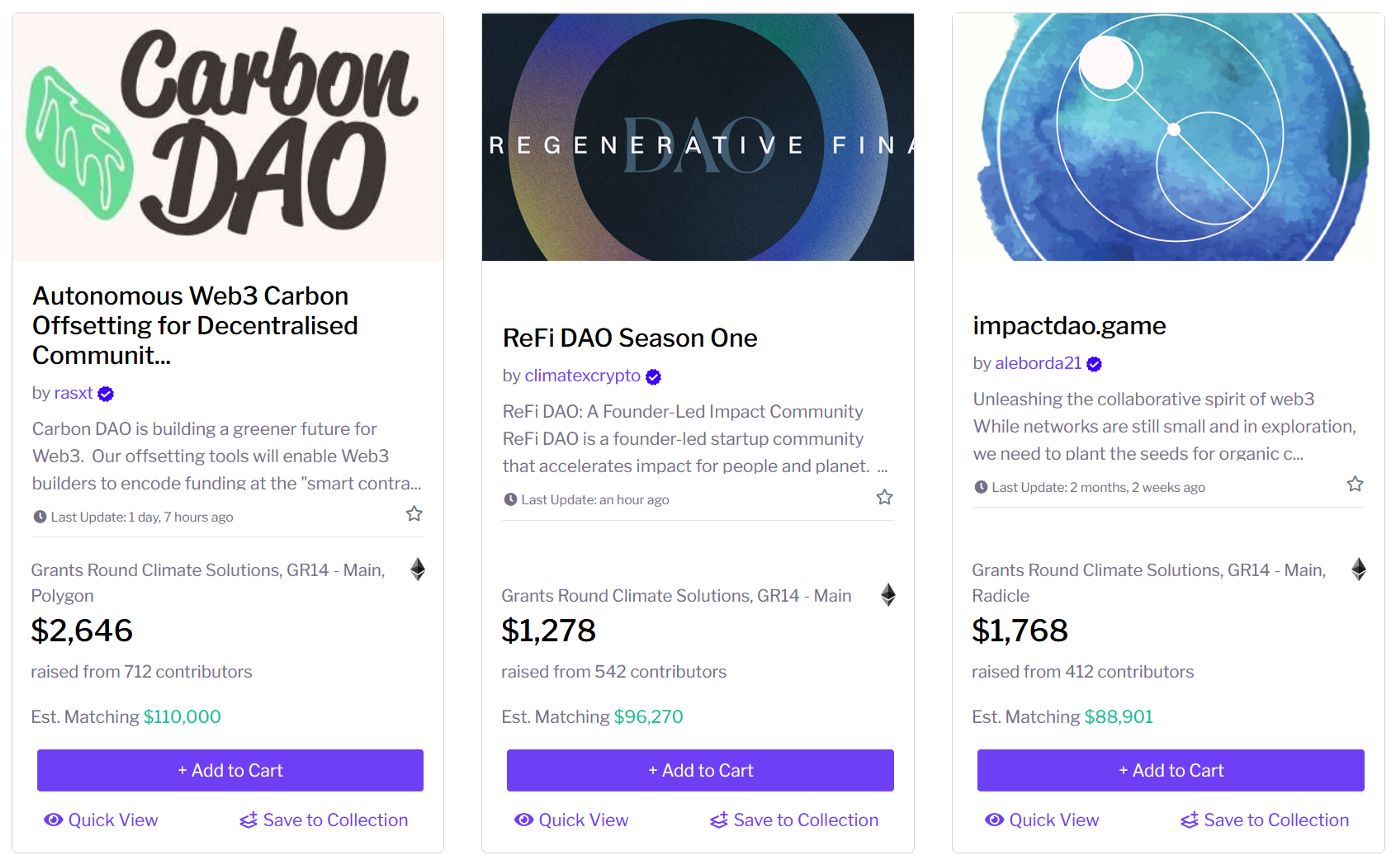Viewport: 1400px width, 864px height.
Task: Toggle favorite star on impactdao.game grant
Action: pos(1355,484)
